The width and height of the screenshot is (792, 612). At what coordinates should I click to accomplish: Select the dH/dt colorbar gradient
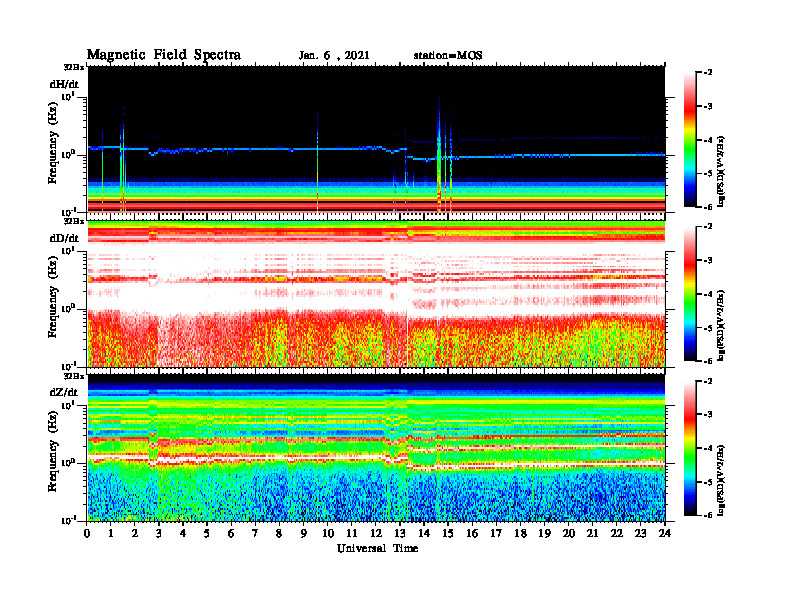pos(690,140)
